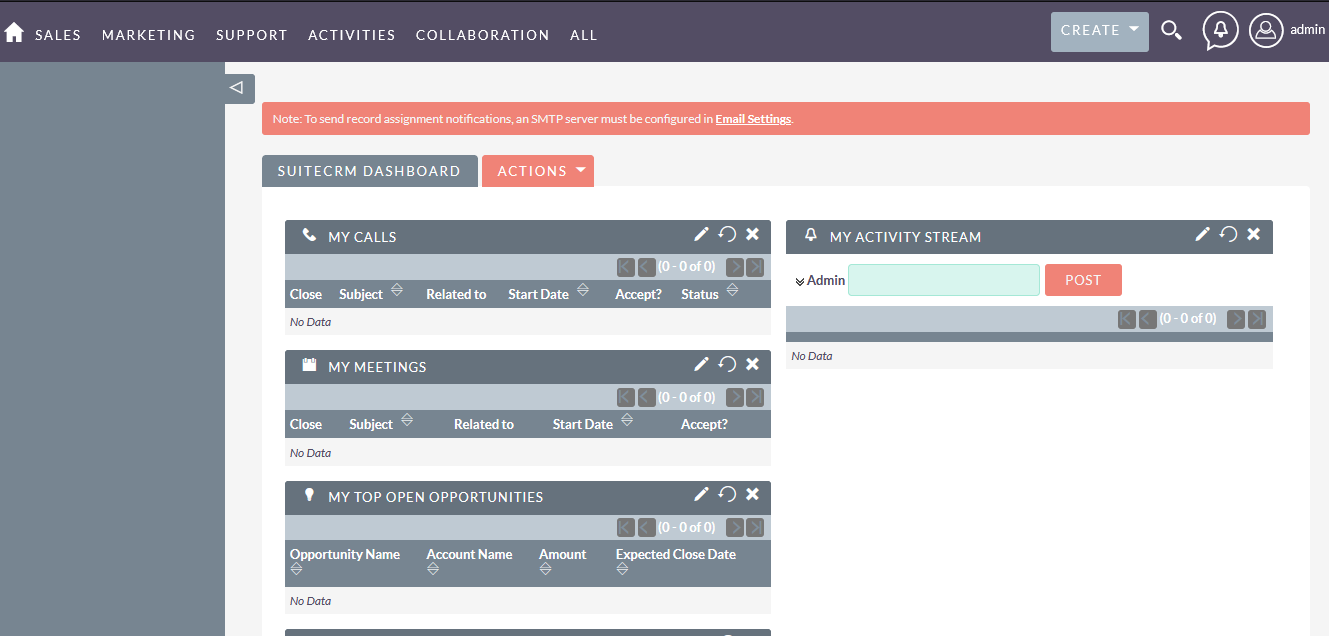Click the Home icon in navigation bar
This screenshot has height=636, width=1329.
tap(14, 33)
